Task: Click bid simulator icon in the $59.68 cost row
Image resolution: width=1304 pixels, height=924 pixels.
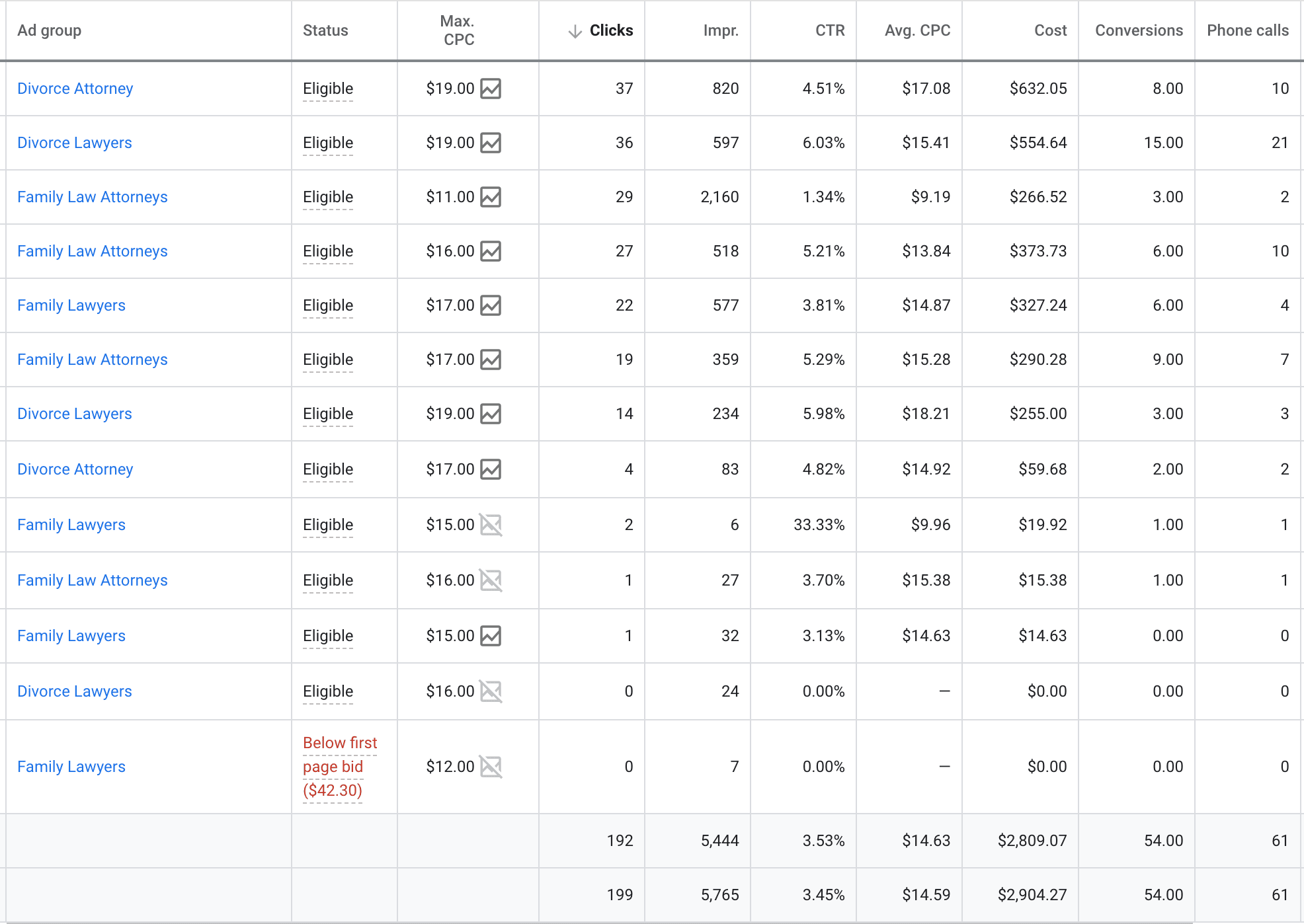Action: 491,469
